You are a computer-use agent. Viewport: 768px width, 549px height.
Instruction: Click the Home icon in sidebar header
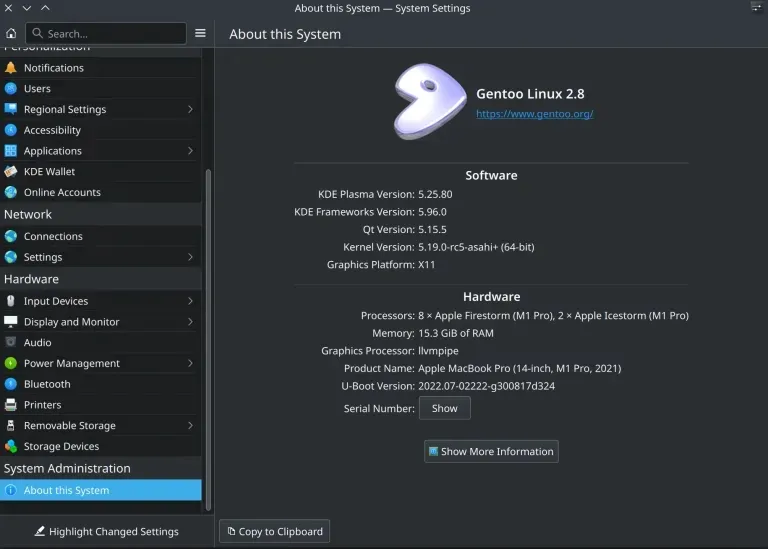tap(11, 33)
